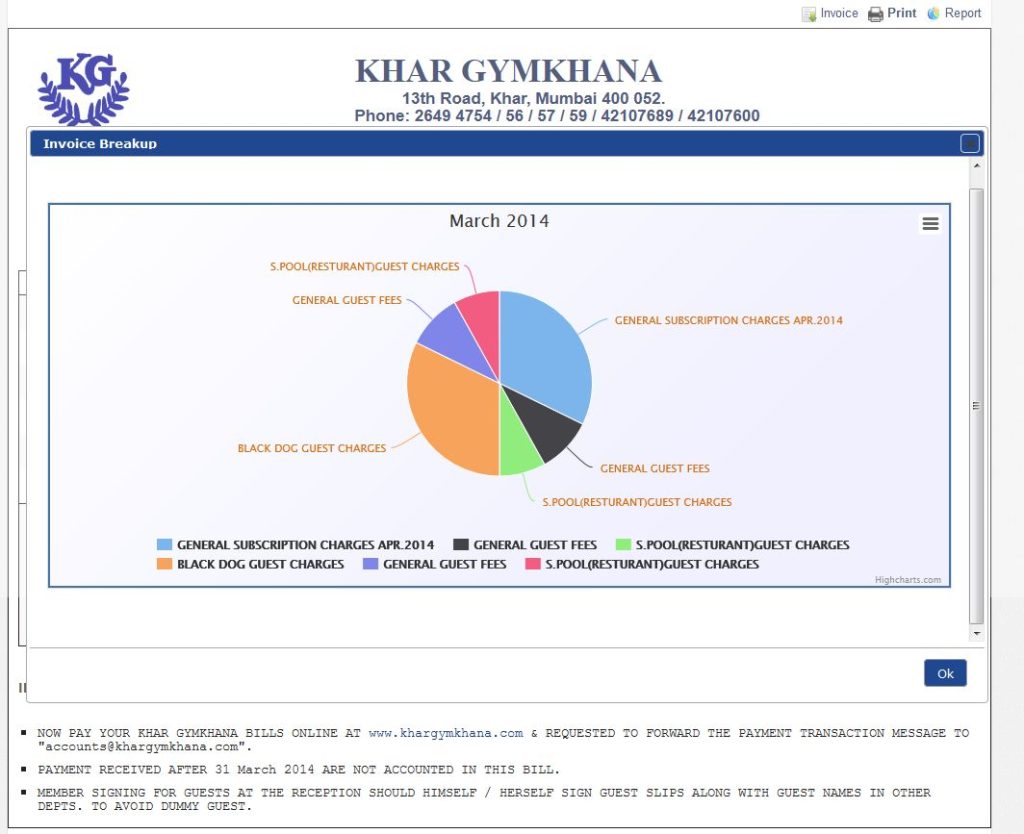Open the Highcharts.com credit link

click(907, 580)
